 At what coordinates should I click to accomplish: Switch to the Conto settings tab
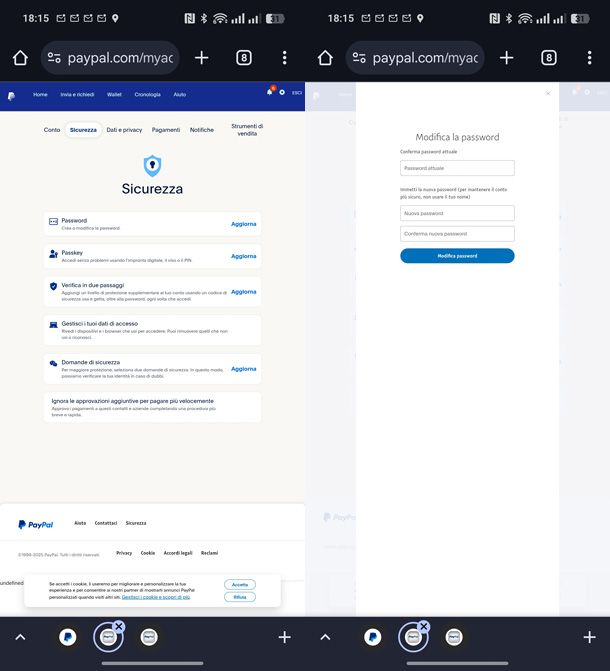coord(52,130)
